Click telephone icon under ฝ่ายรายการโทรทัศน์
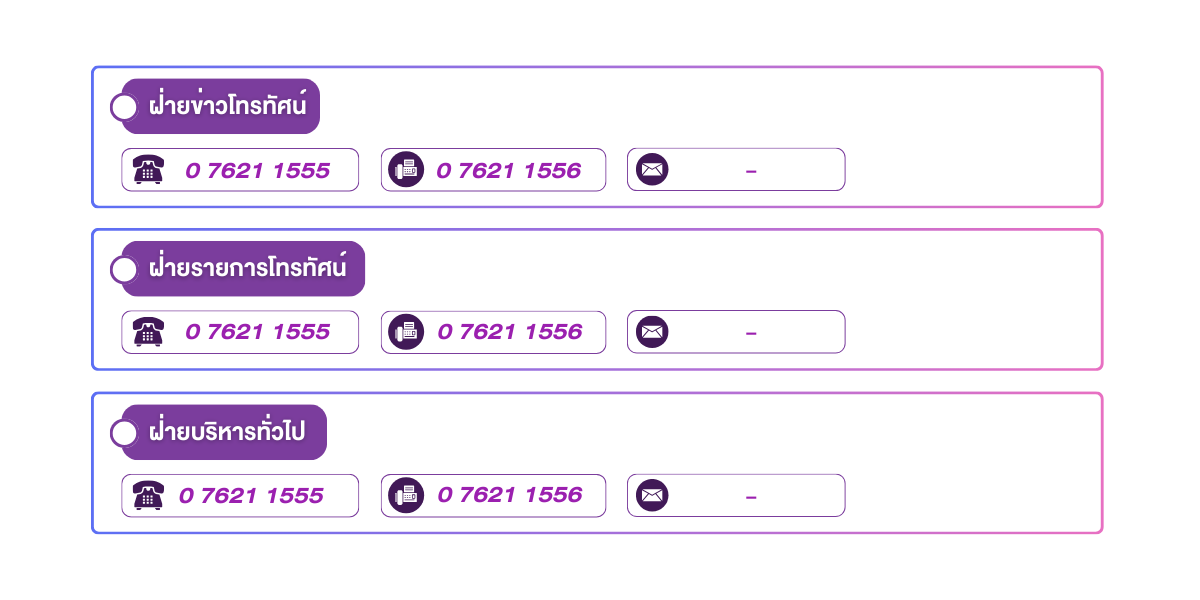The image size is (1200, 600). (x=147, y=332)
